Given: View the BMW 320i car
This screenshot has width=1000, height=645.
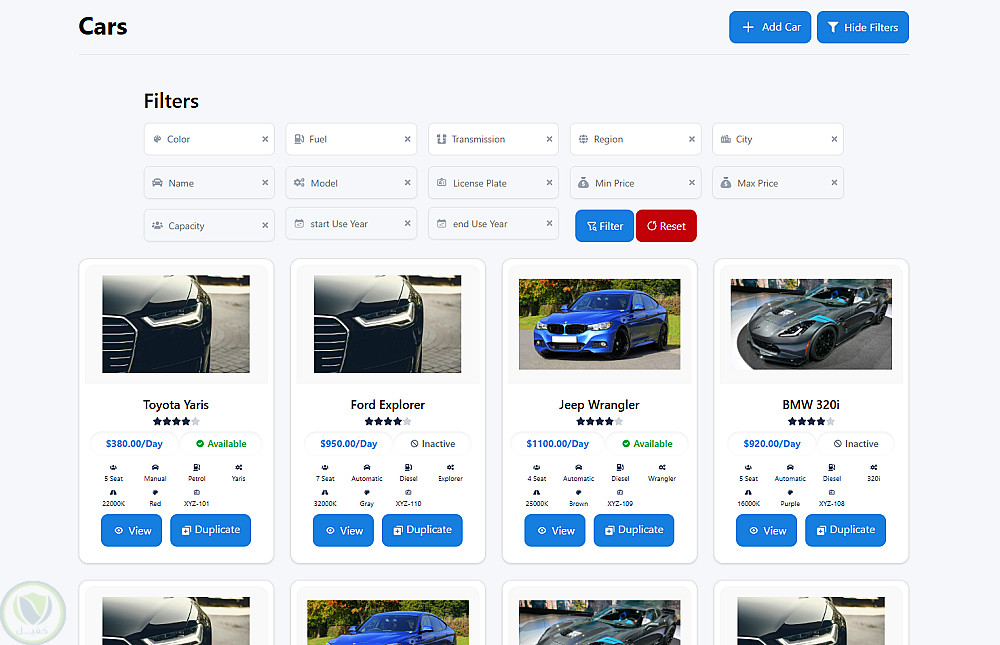Looking at the screenshot, I should pos(767,531).
